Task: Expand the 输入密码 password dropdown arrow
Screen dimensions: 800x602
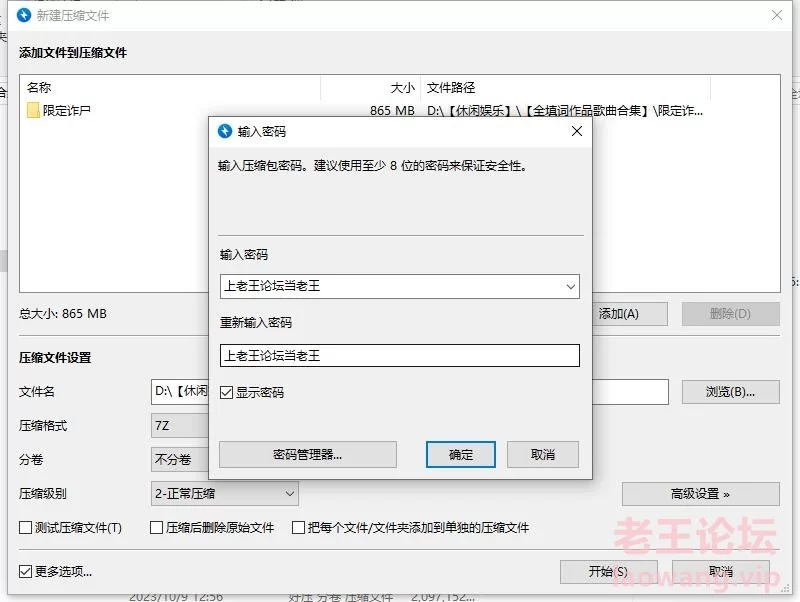Action: tap(570, 287)
